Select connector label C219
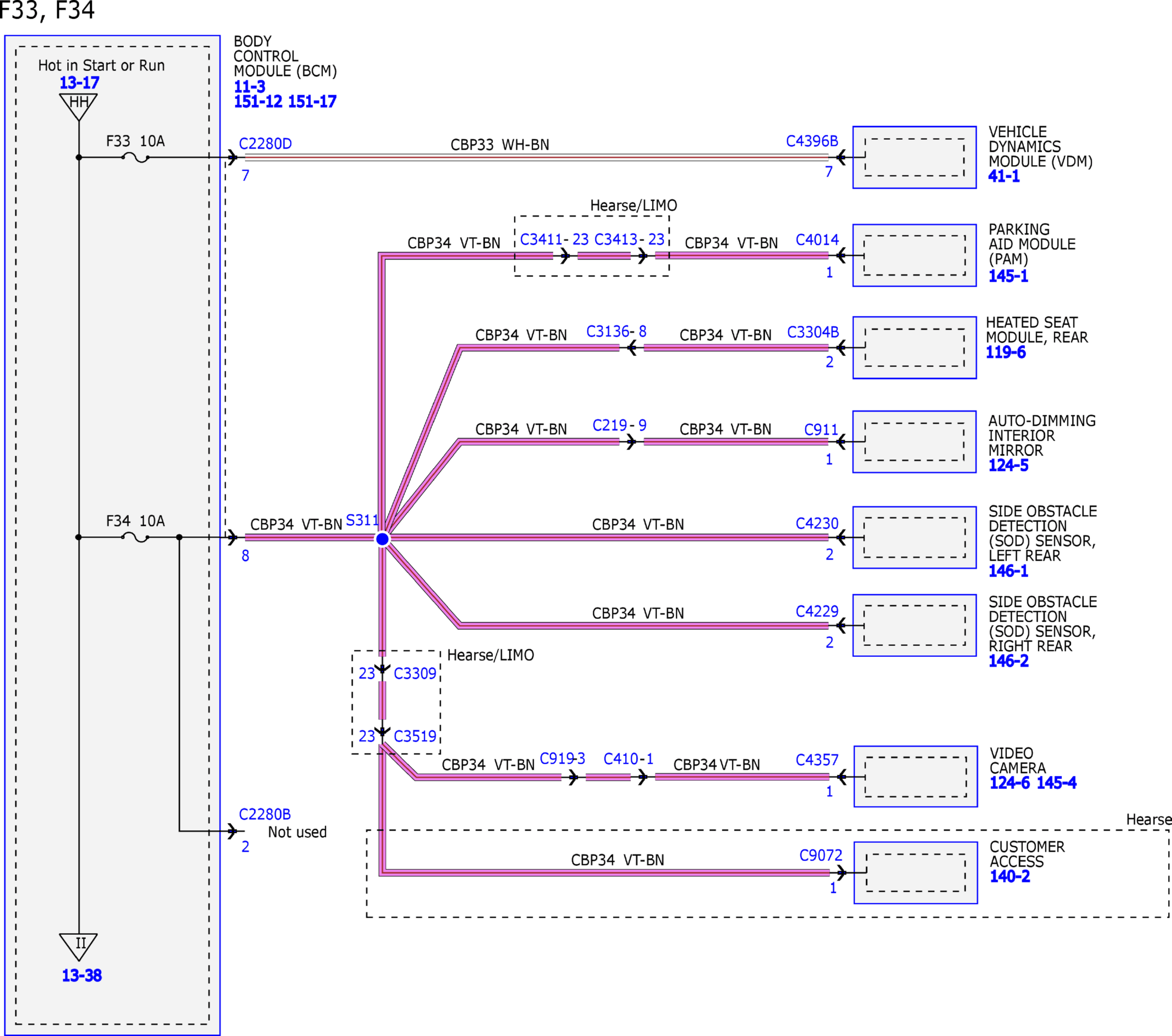 click(x=610, y=425)
